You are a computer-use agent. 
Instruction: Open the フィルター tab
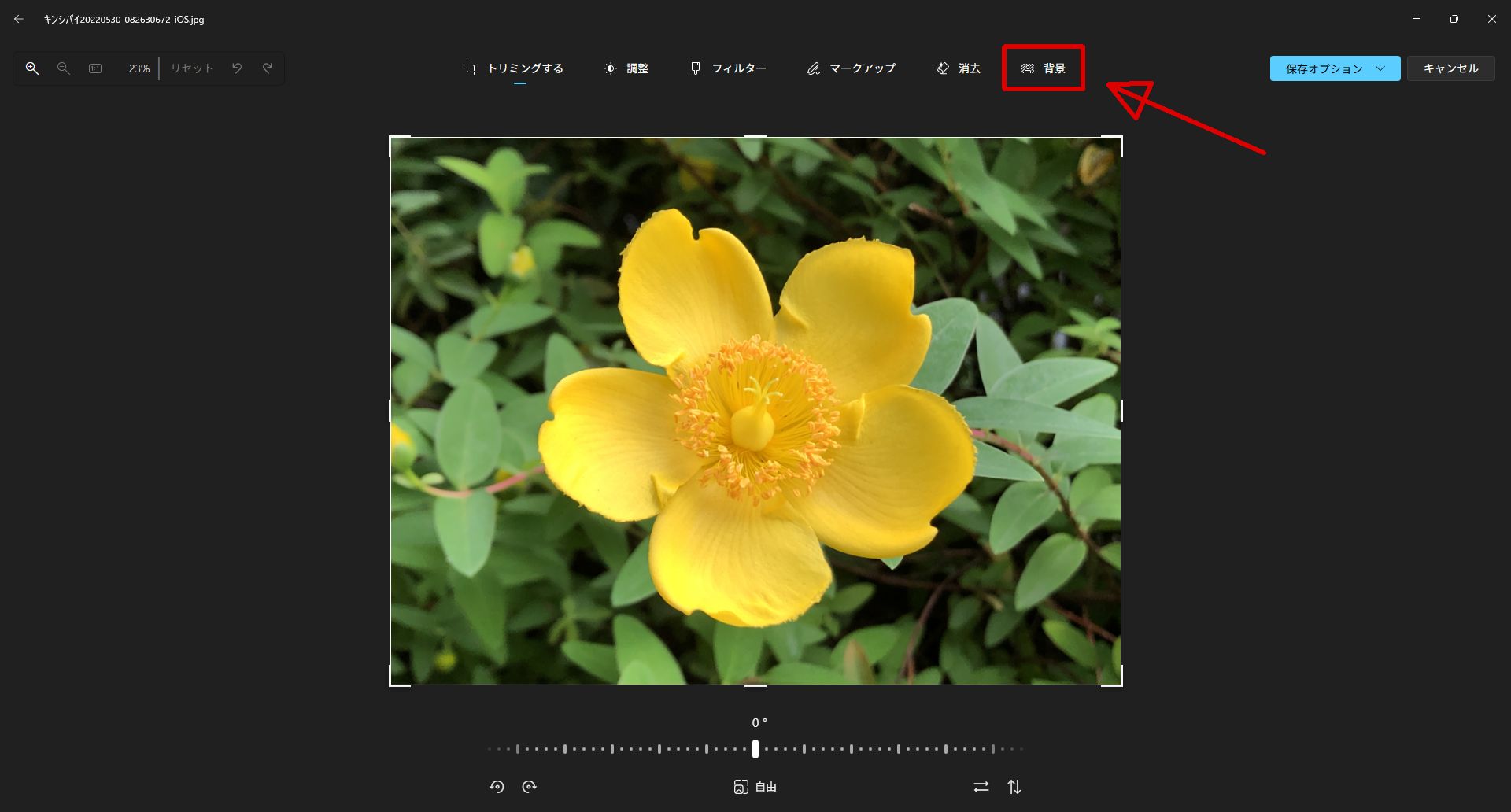click(728, 68)
